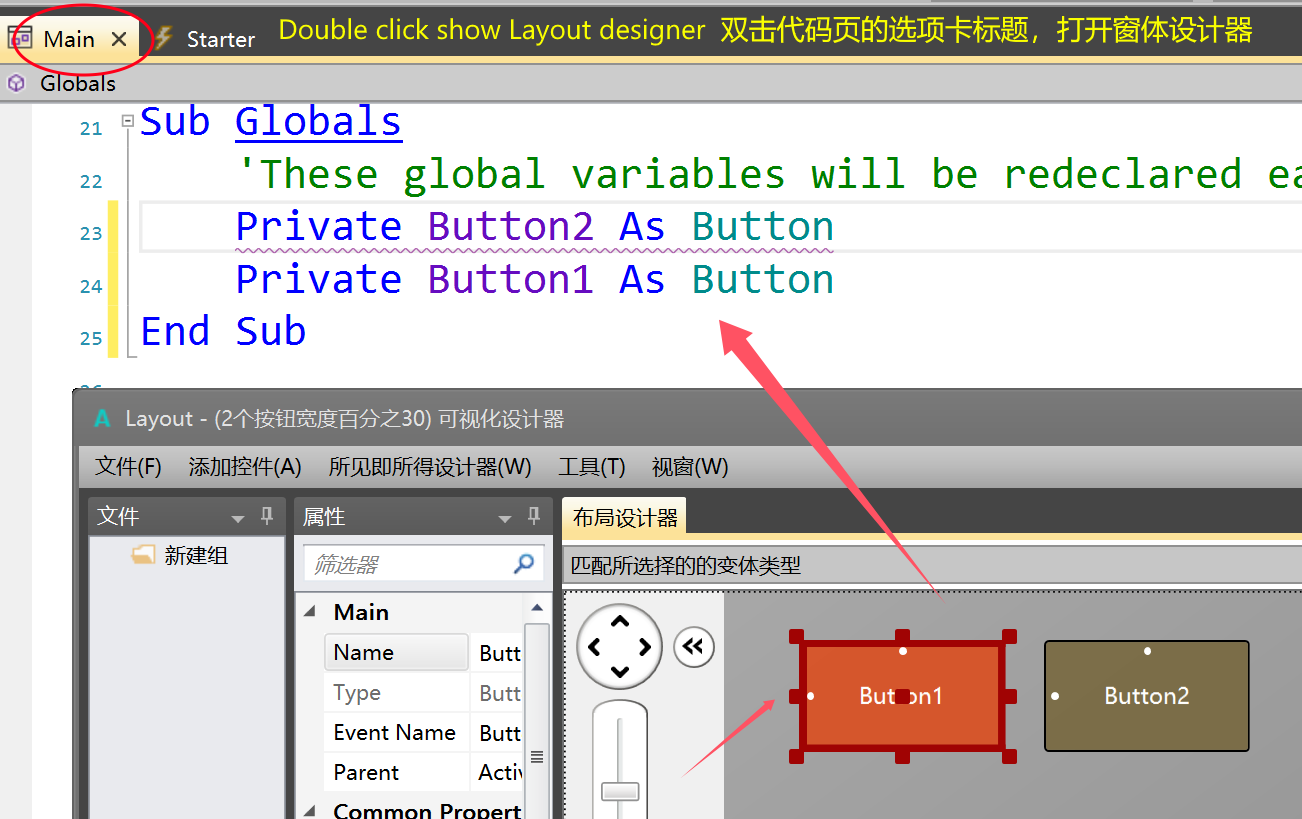This screenshot has height=819, width=1302.
Task: Click the 'End Sub' code line
Action: (223, 331)
